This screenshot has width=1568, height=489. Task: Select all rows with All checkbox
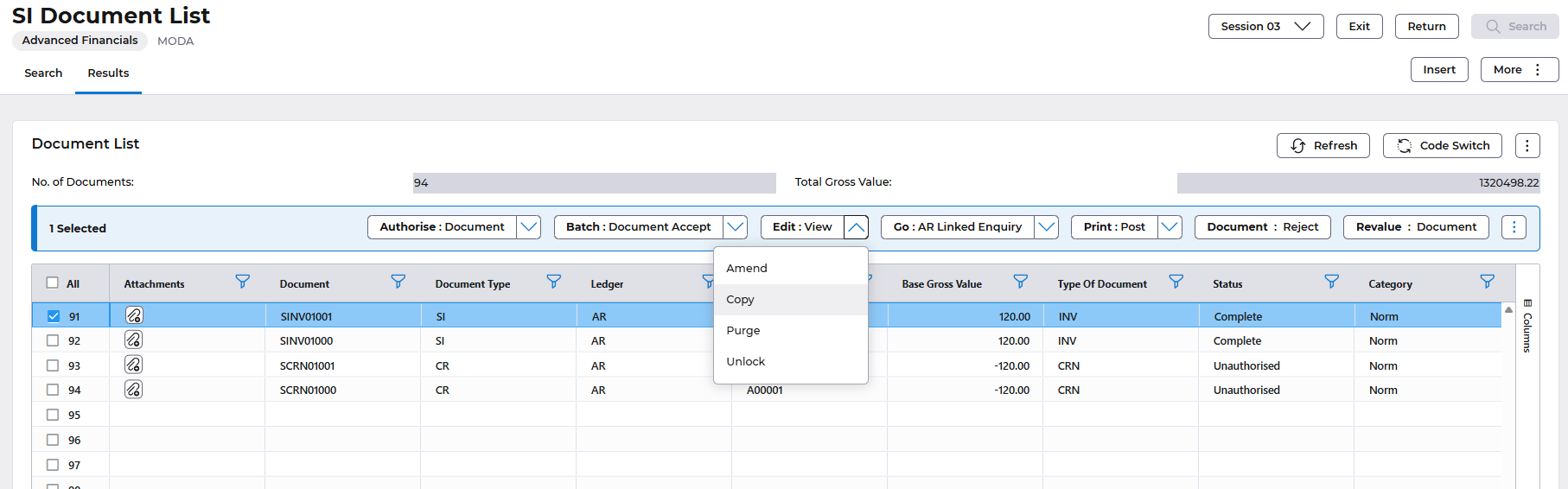(53, 283)
